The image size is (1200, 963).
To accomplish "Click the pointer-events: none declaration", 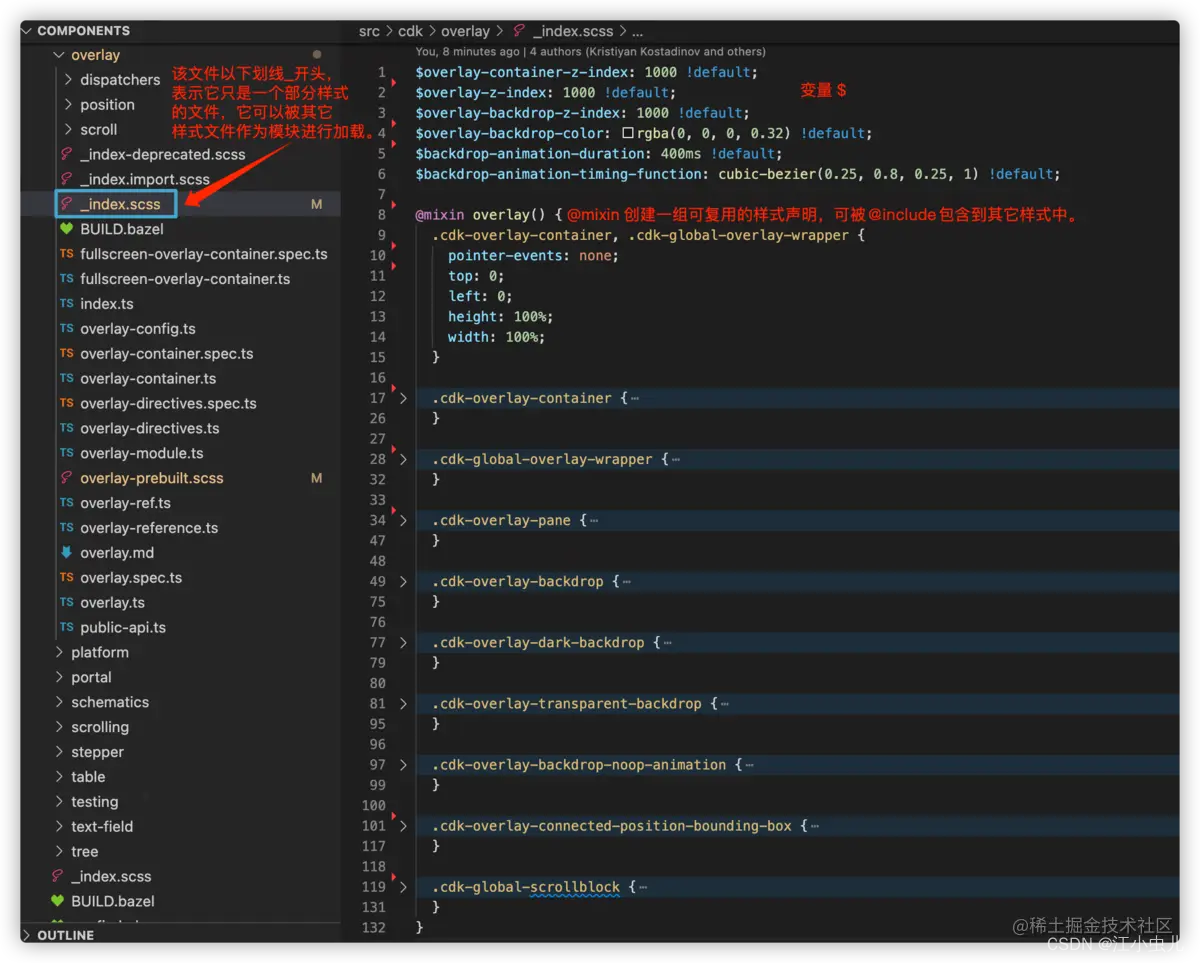I will 533,256.
